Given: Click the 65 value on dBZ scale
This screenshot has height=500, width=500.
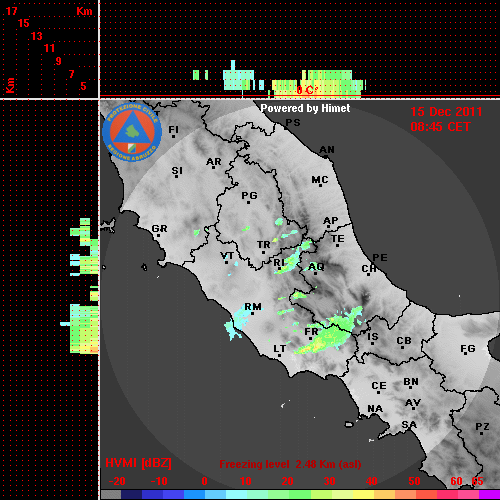Looking at the screenshot, I should [x=477, y=481].
